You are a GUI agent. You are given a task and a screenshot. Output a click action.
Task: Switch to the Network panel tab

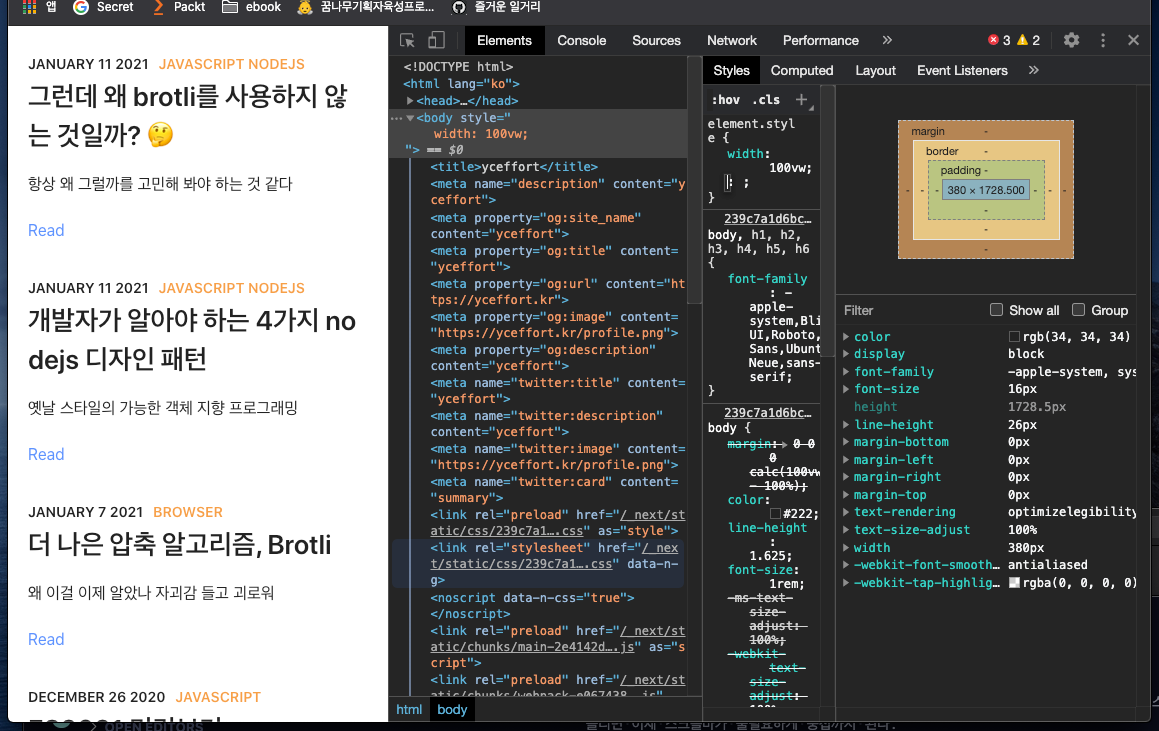pyautogui.click(x=732, y=41)
